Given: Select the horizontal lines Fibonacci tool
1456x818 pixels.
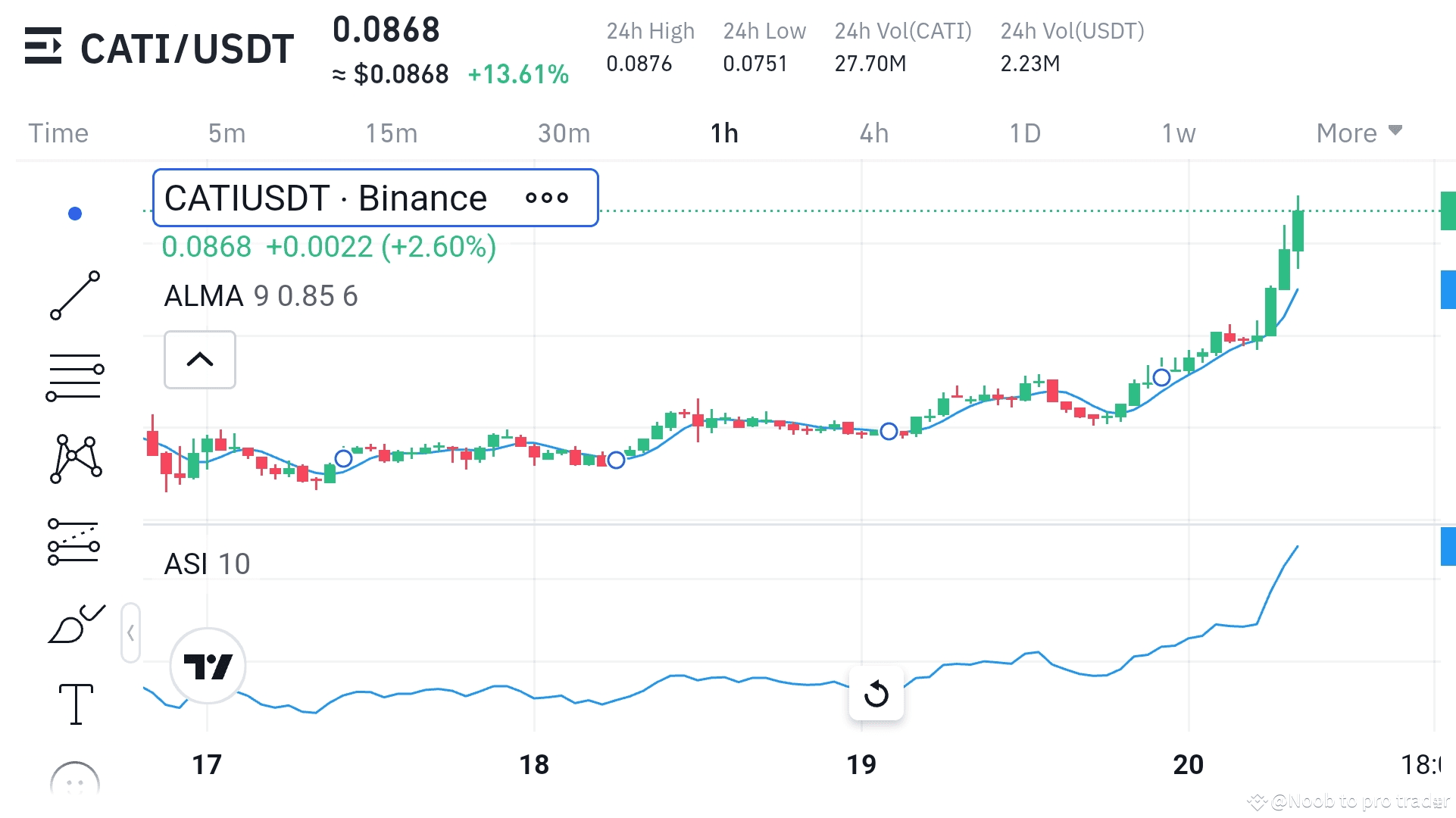Looking at the screenshot, I should coord(75,376).
